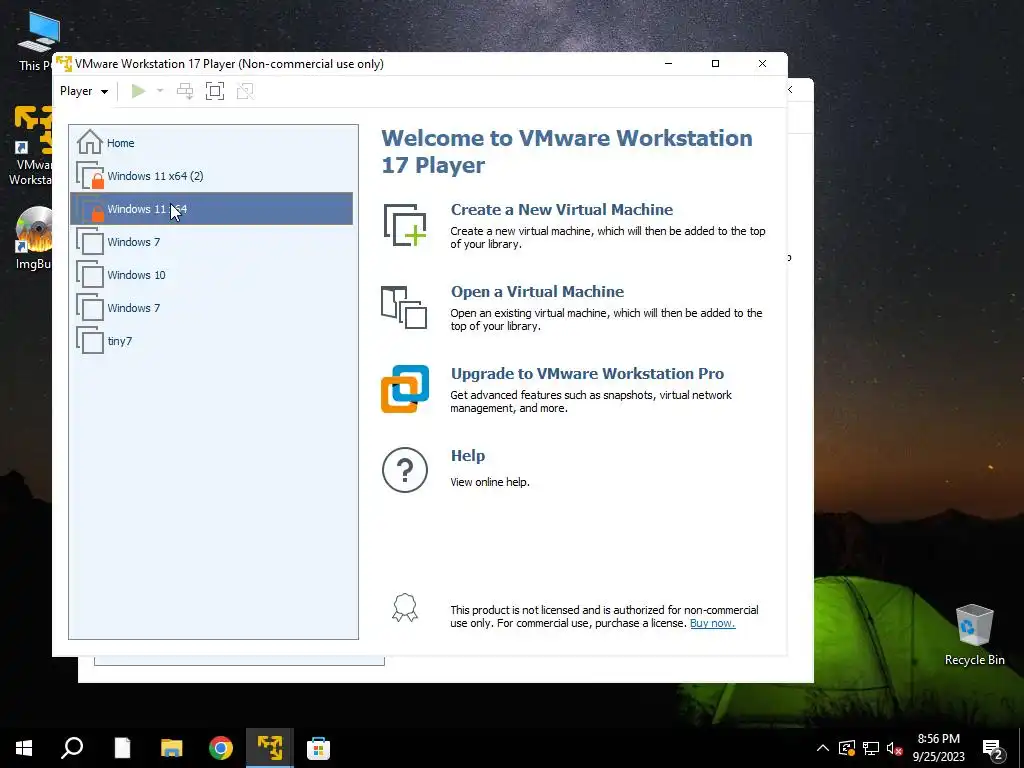Click the taskbar search magnifier icon
1024x768 pixels.
point(72,748)
